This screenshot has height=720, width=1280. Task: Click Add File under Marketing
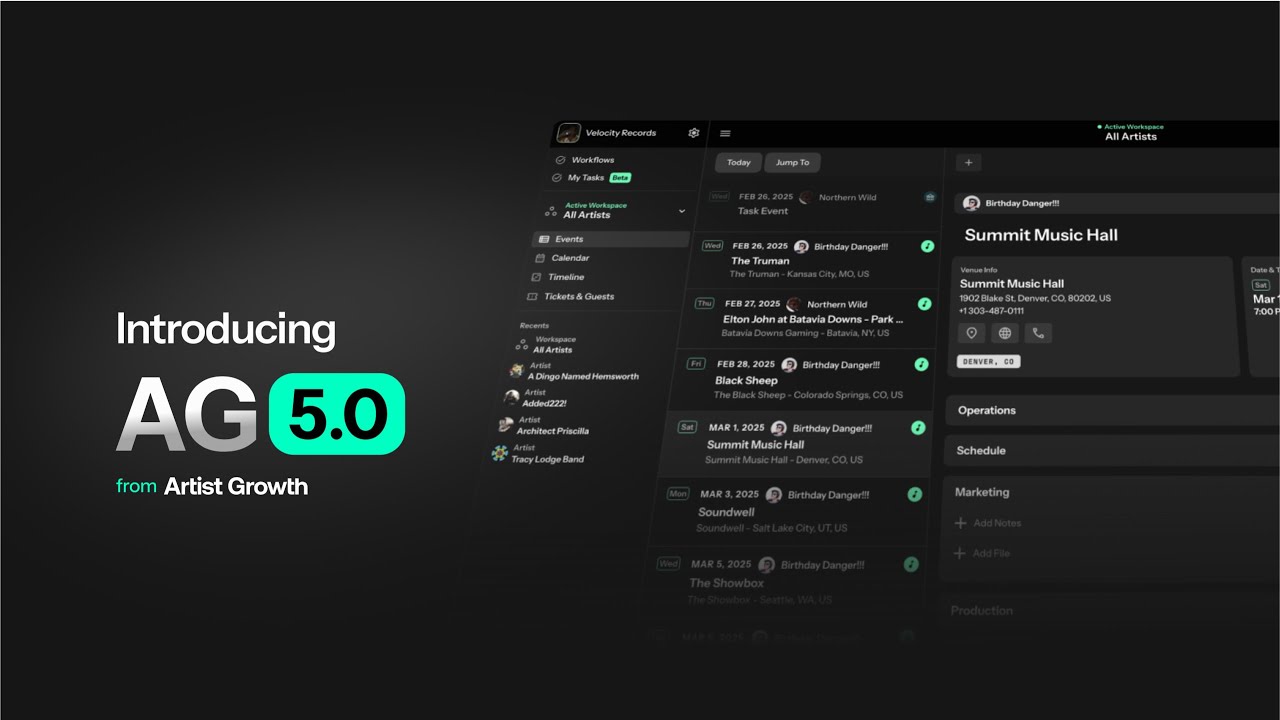[x=982, y=553]
